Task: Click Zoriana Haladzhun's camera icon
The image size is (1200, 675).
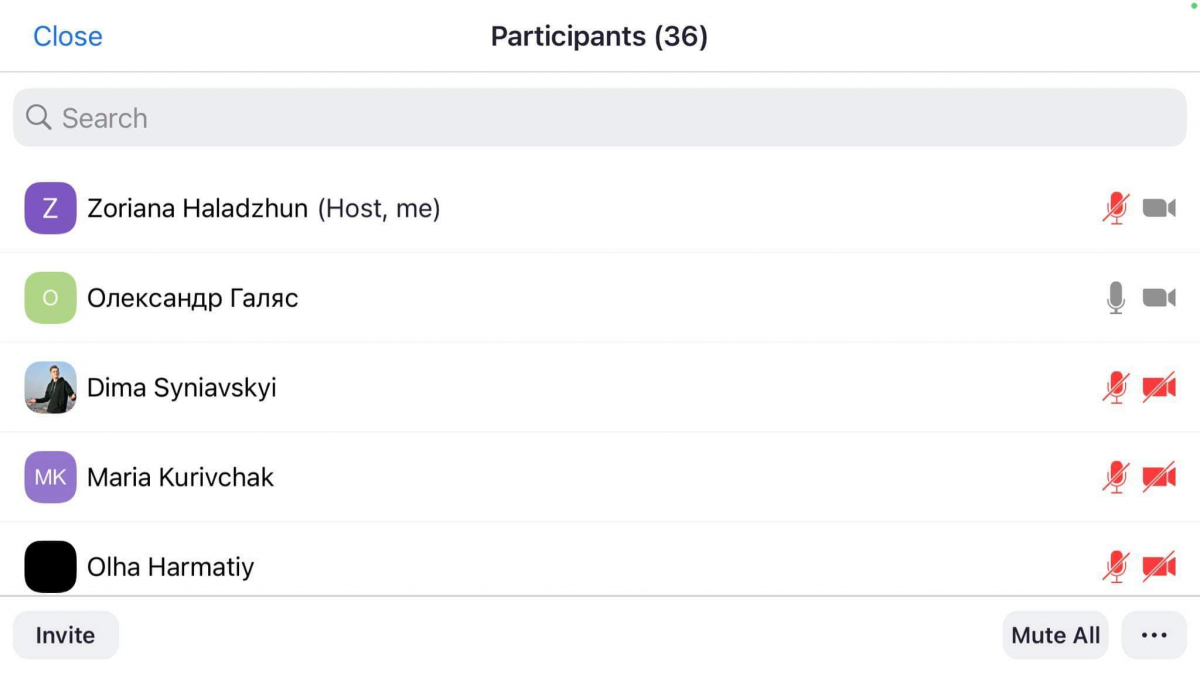Action: coord(1159,208)
